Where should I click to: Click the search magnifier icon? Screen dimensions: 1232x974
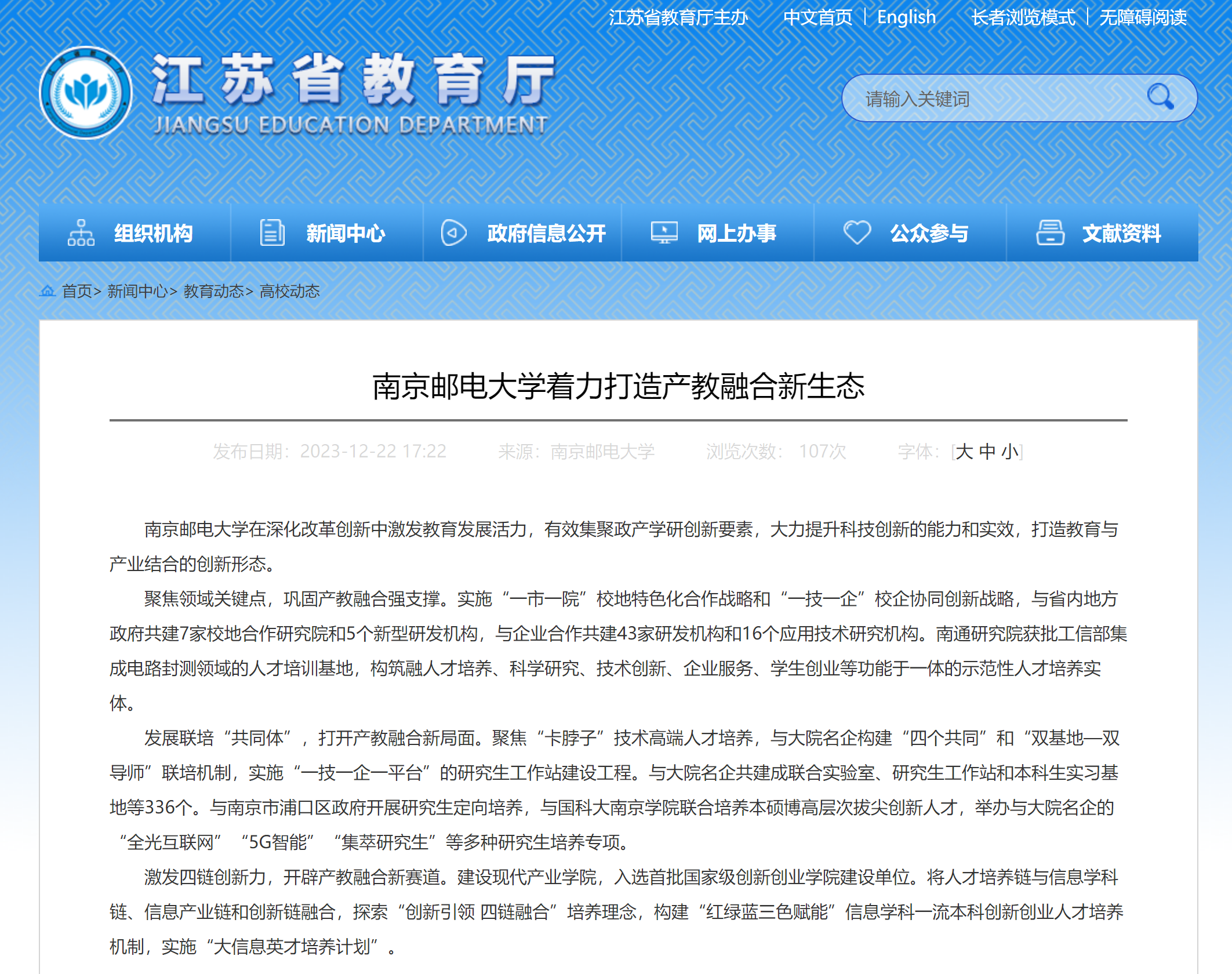click(x=1160, y=97)
